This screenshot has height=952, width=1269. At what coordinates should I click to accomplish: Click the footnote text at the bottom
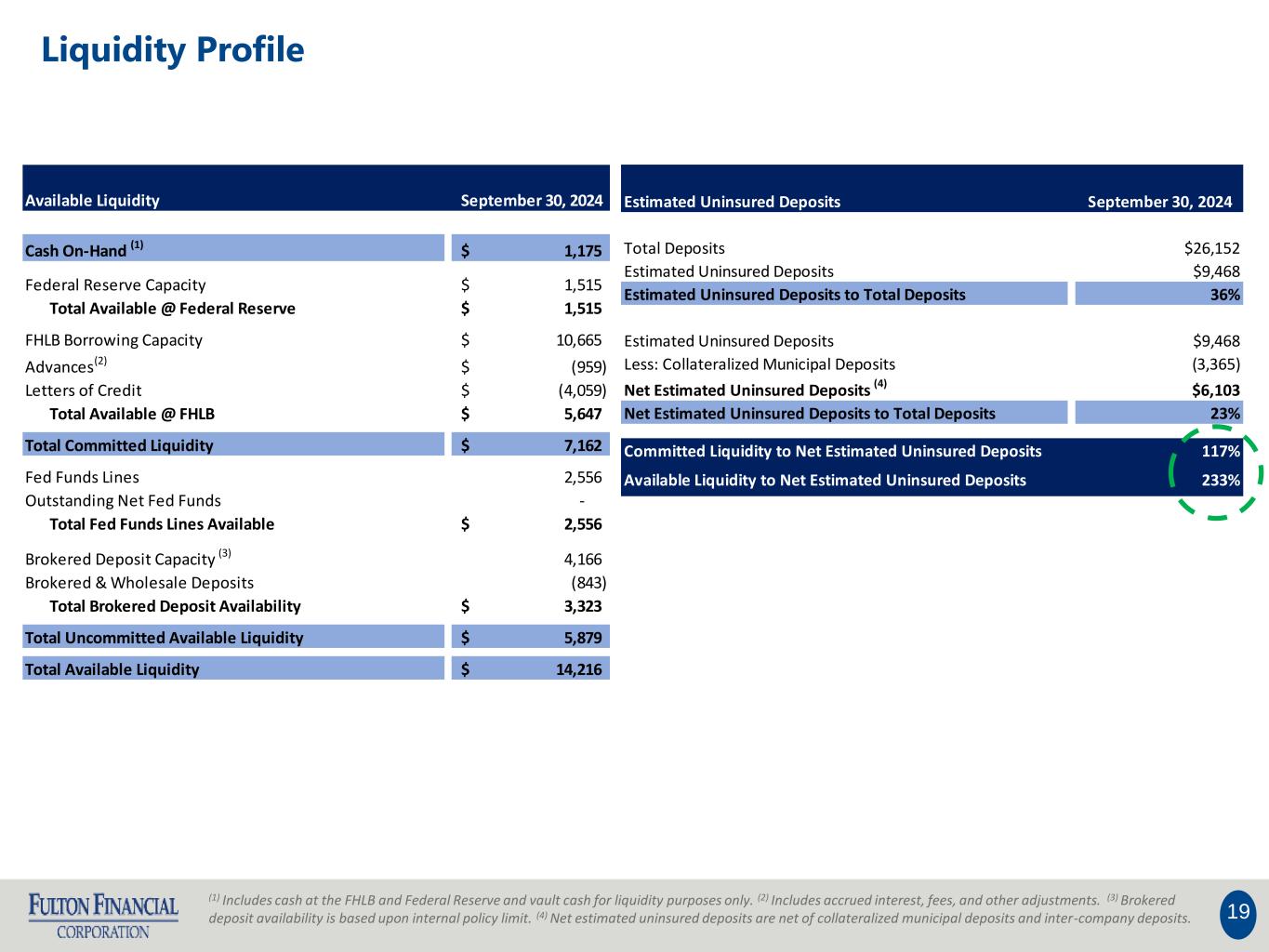pos(697,910)
